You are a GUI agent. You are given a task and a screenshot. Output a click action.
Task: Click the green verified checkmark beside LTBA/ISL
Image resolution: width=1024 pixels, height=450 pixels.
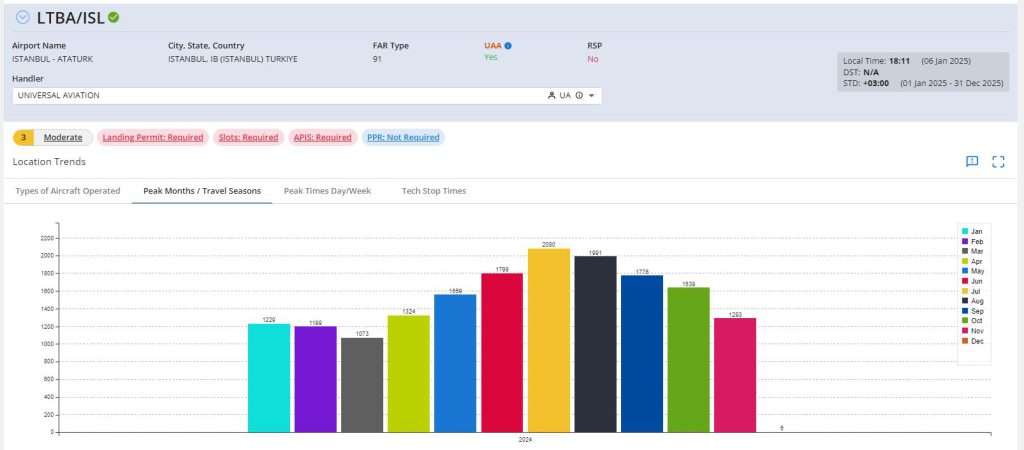click(x=114, y=17)
